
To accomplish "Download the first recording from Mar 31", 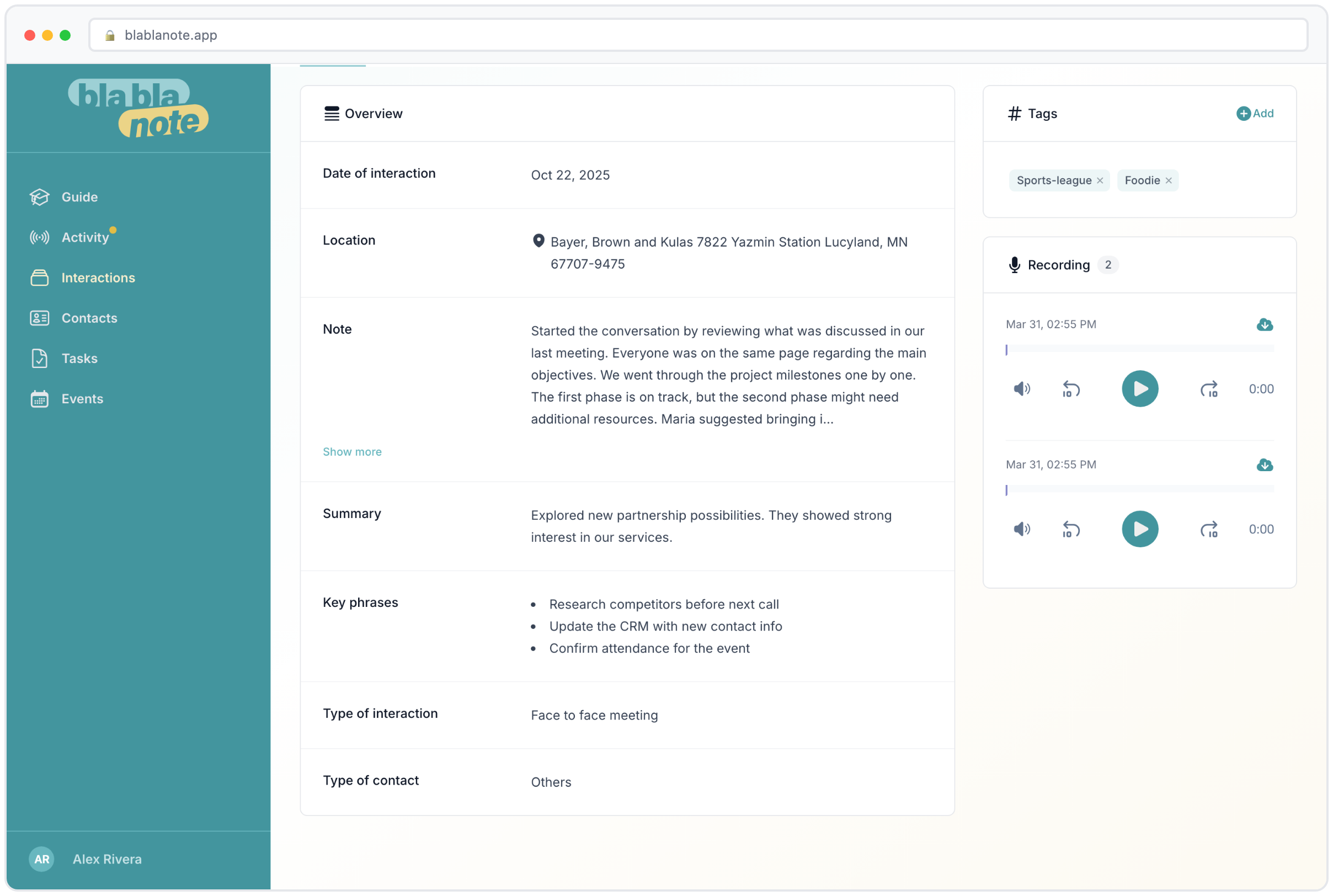I will tap(1265, 324).
